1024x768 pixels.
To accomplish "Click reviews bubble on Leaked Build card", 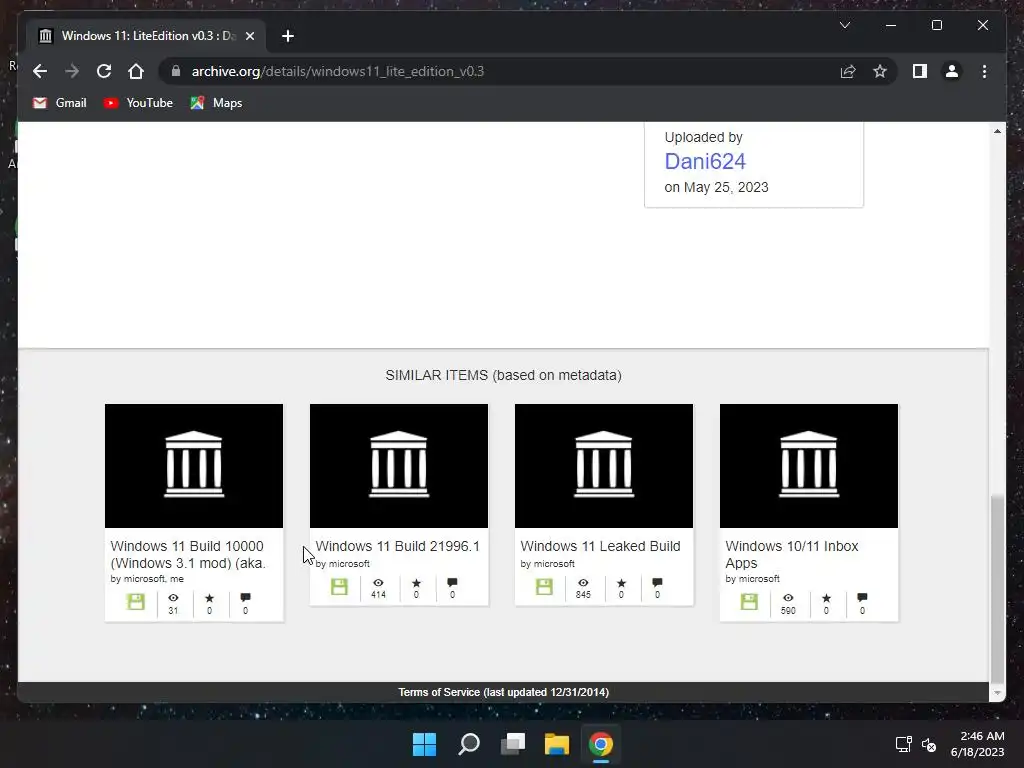I will click(657, 583).
